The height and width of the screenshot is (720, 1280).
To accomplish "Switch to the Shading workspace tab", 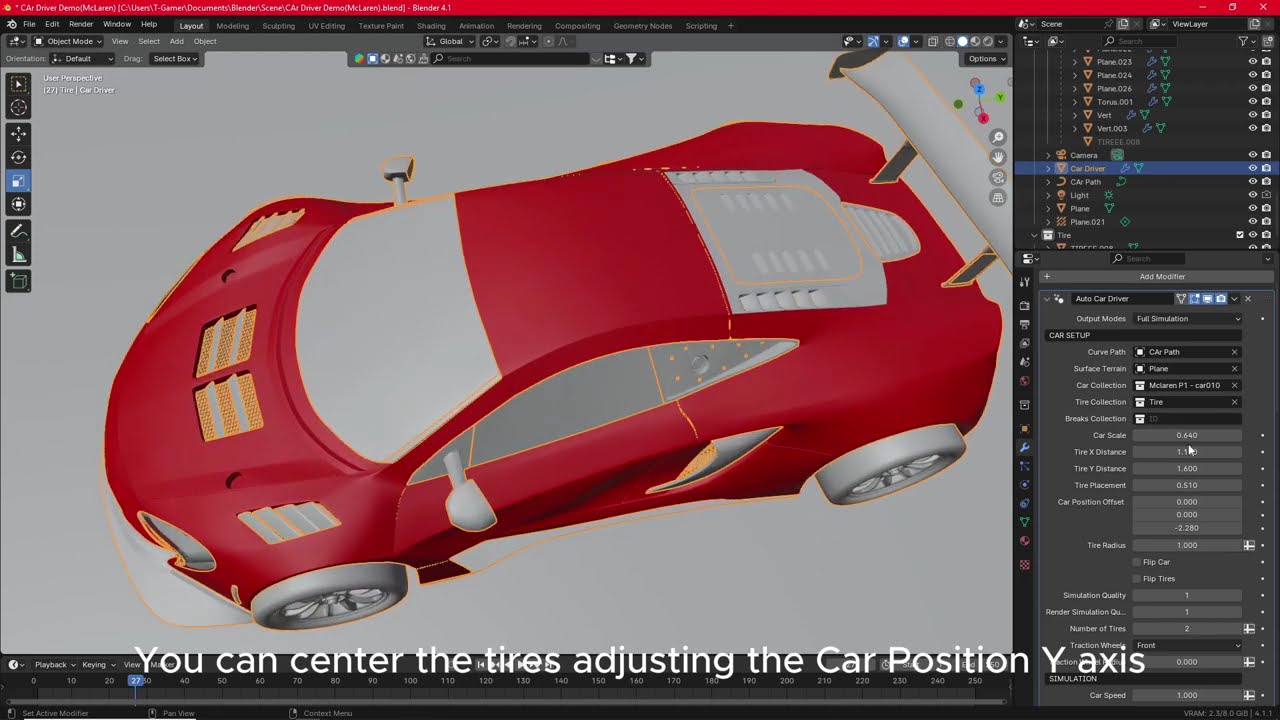I will coord(431,26).
